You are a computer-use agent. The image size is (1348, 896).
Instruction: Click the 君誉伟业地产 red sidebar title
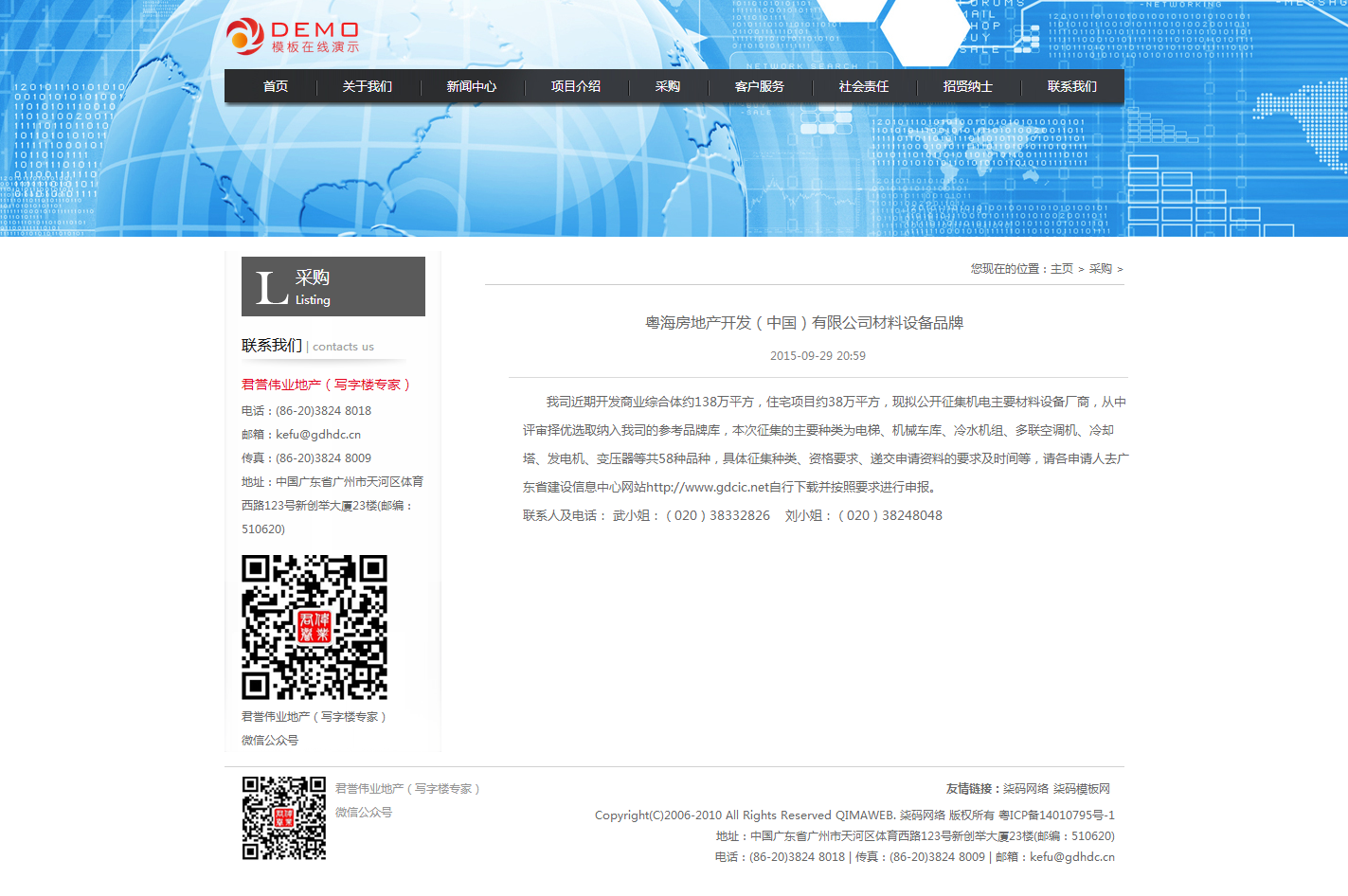326,385
